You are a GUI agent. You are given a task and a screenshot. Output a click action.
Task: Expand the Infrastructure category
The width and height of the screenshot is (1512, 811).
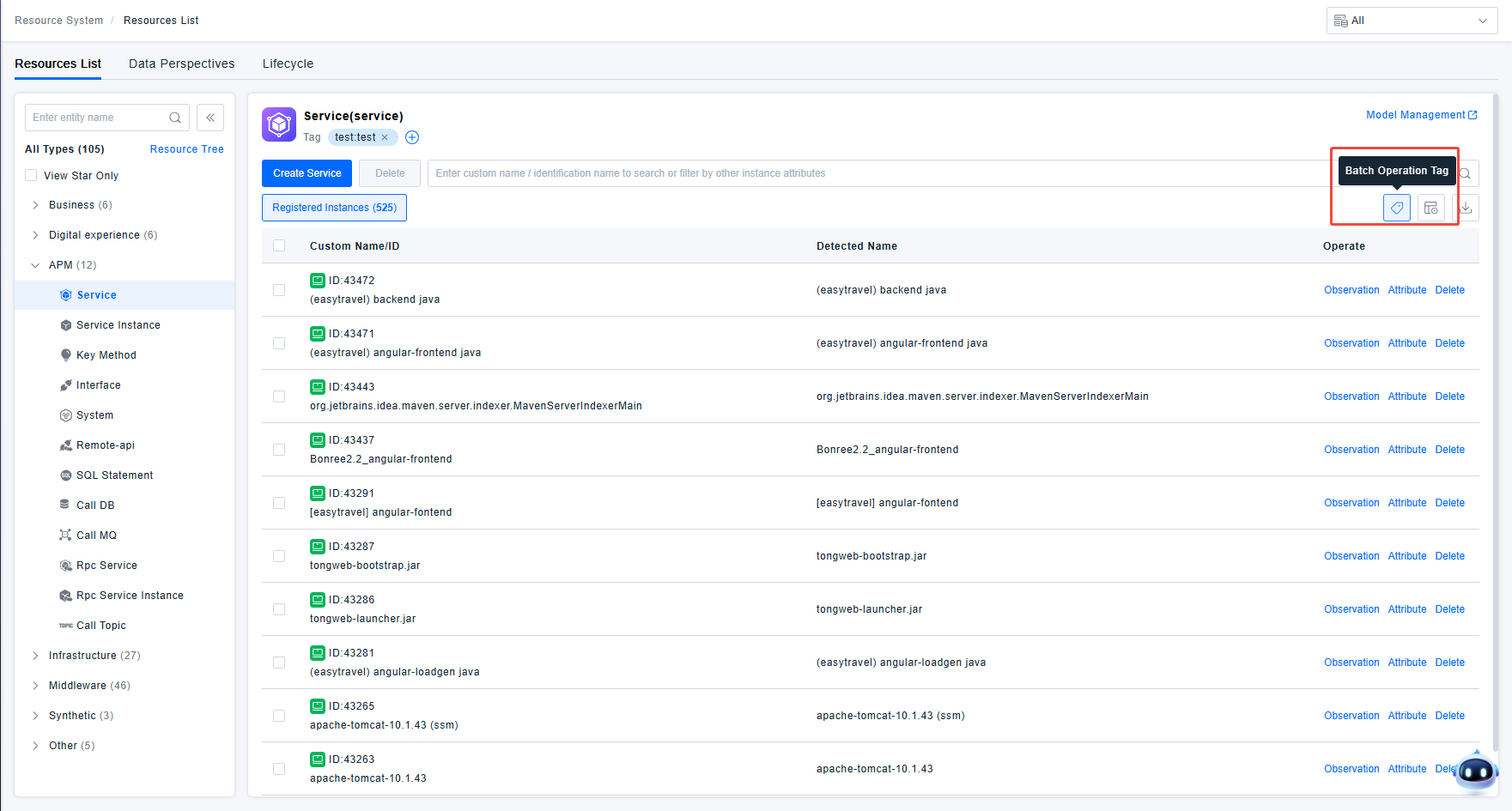pyautogui.click(x=35, y=656)
